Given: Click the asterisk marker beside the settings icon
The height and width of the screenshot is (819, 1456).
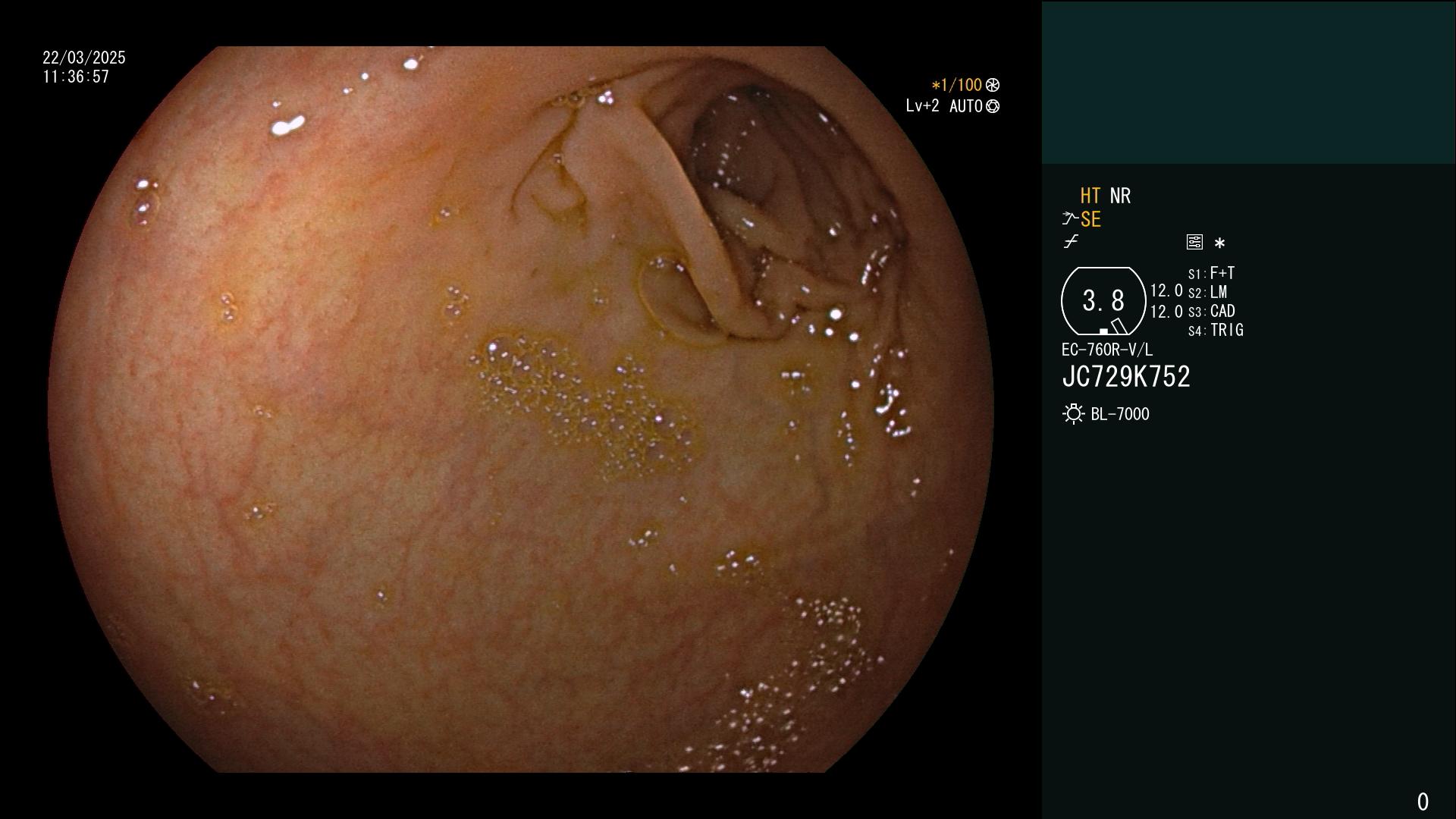Looking at the screenshot, I should 1219,243.
